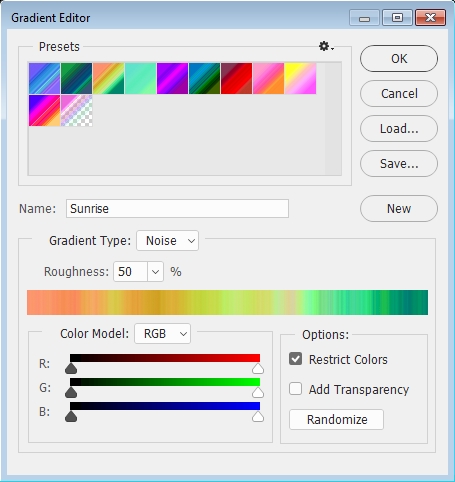Open the Gradient Type dropdown
The height and width of the screenshot is (482, 455).
[x=168, y=240]
